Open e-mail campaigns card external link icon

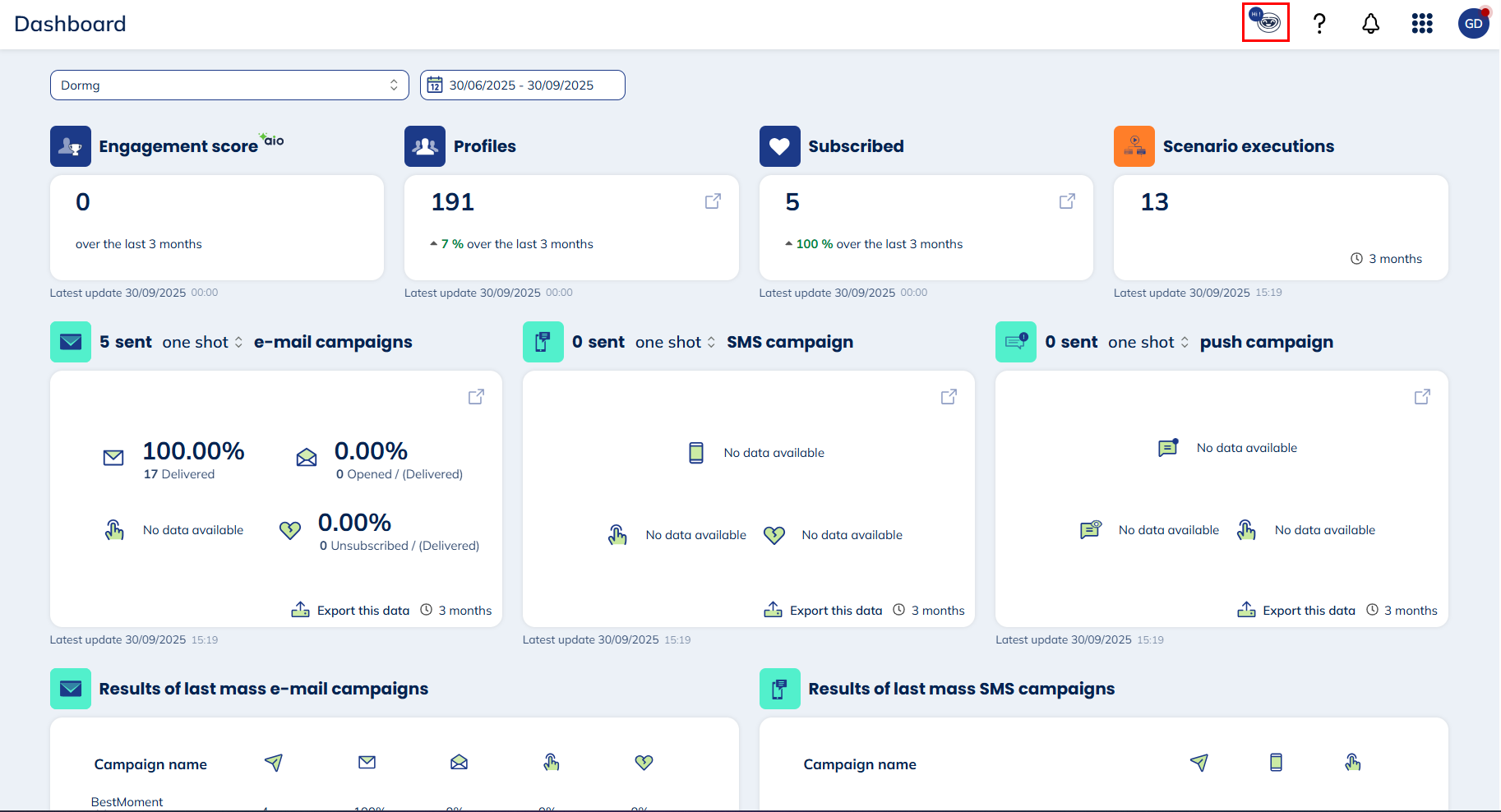tap(476, 397)
